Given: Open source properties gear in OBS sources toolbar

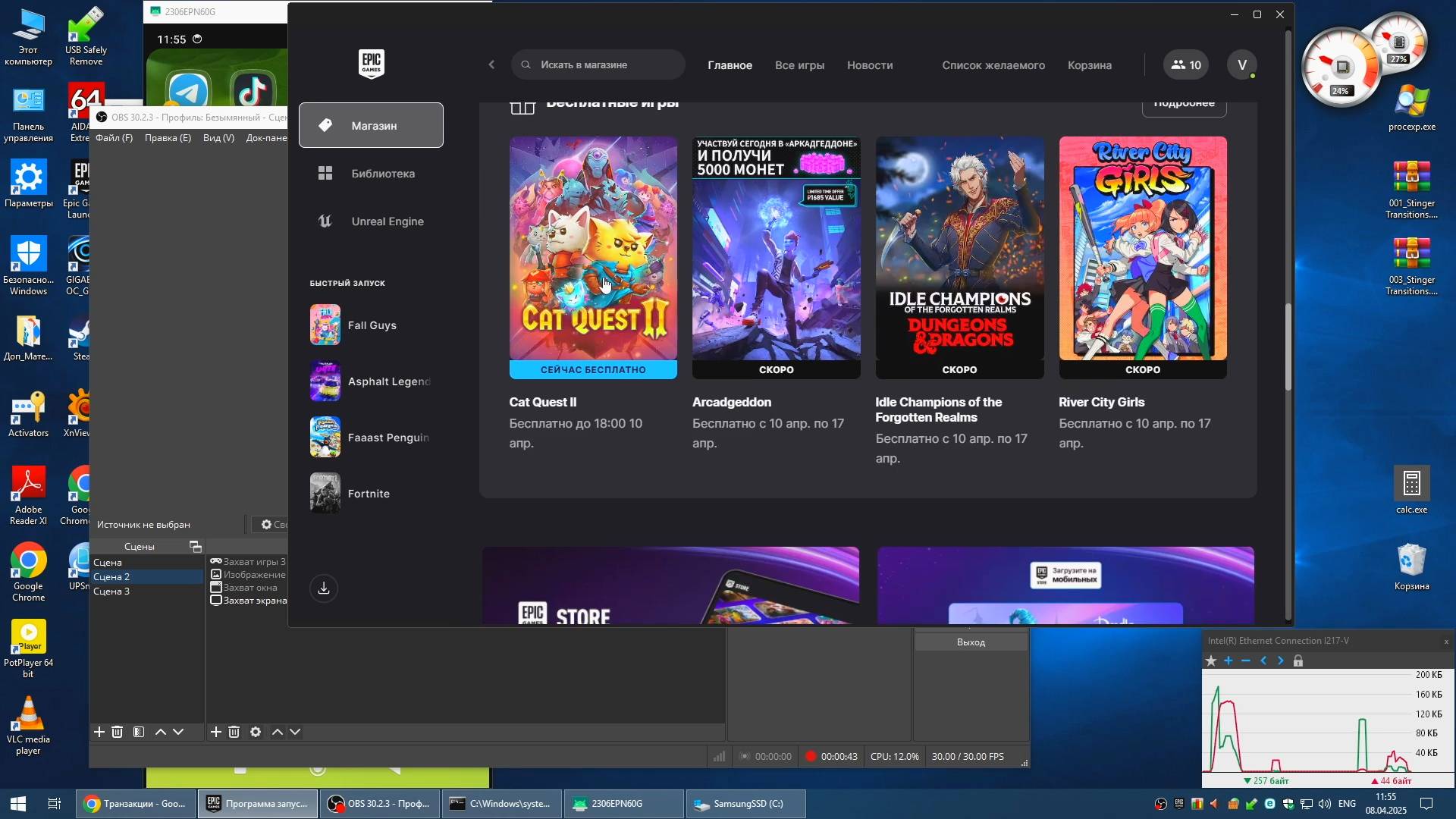Looking at the screenshot, I should (256, 732).
